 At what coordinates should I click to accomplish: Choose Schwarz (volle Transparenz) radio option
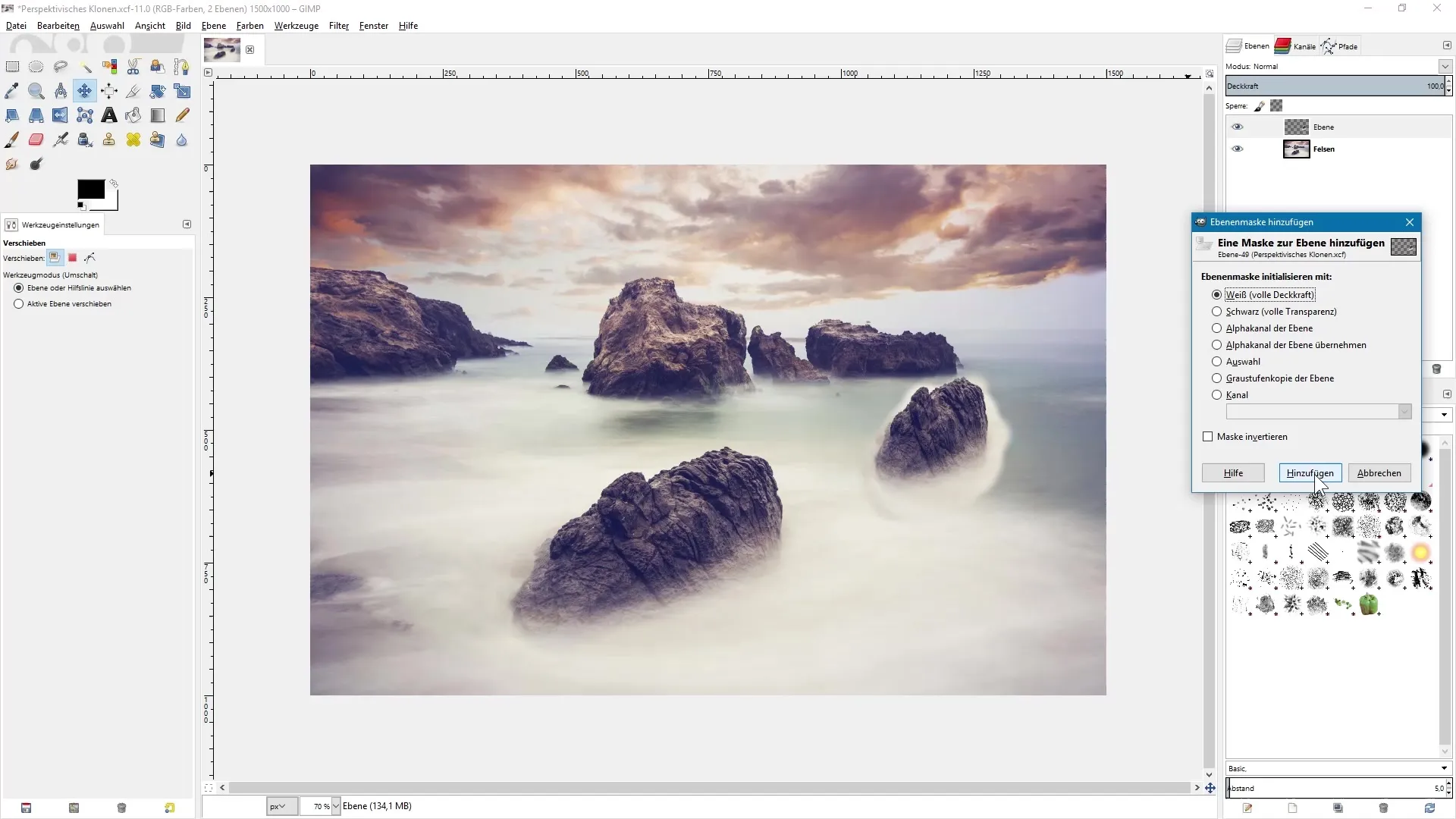1216,312
